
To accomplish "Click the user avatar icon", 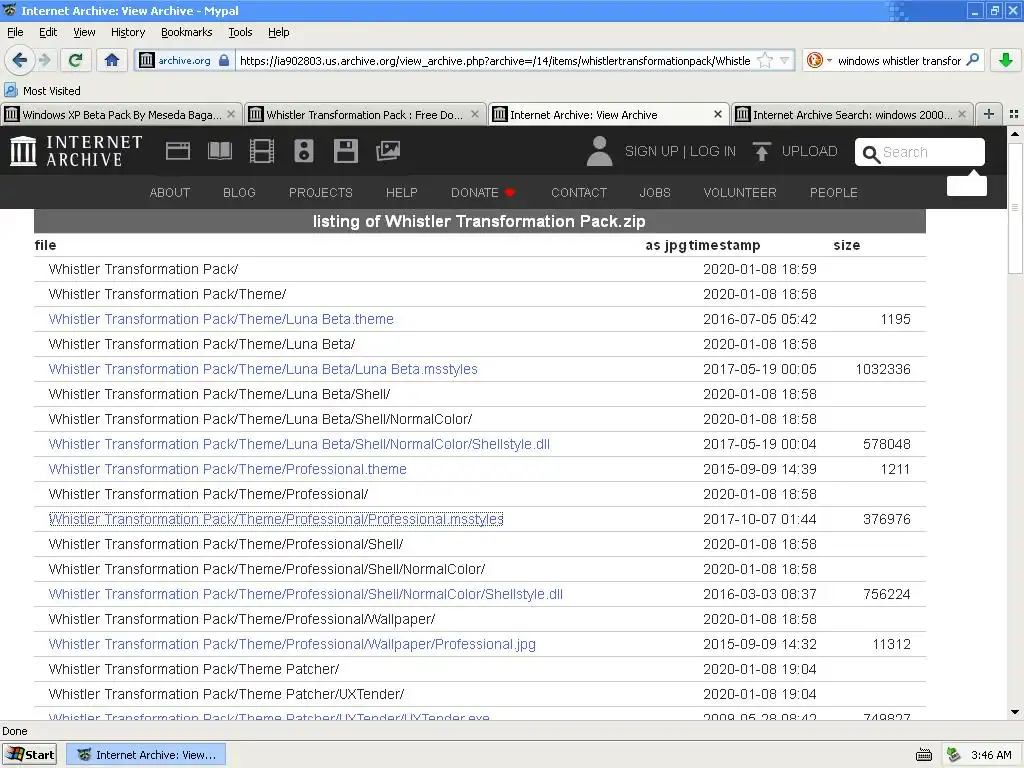I will (599, 151).
